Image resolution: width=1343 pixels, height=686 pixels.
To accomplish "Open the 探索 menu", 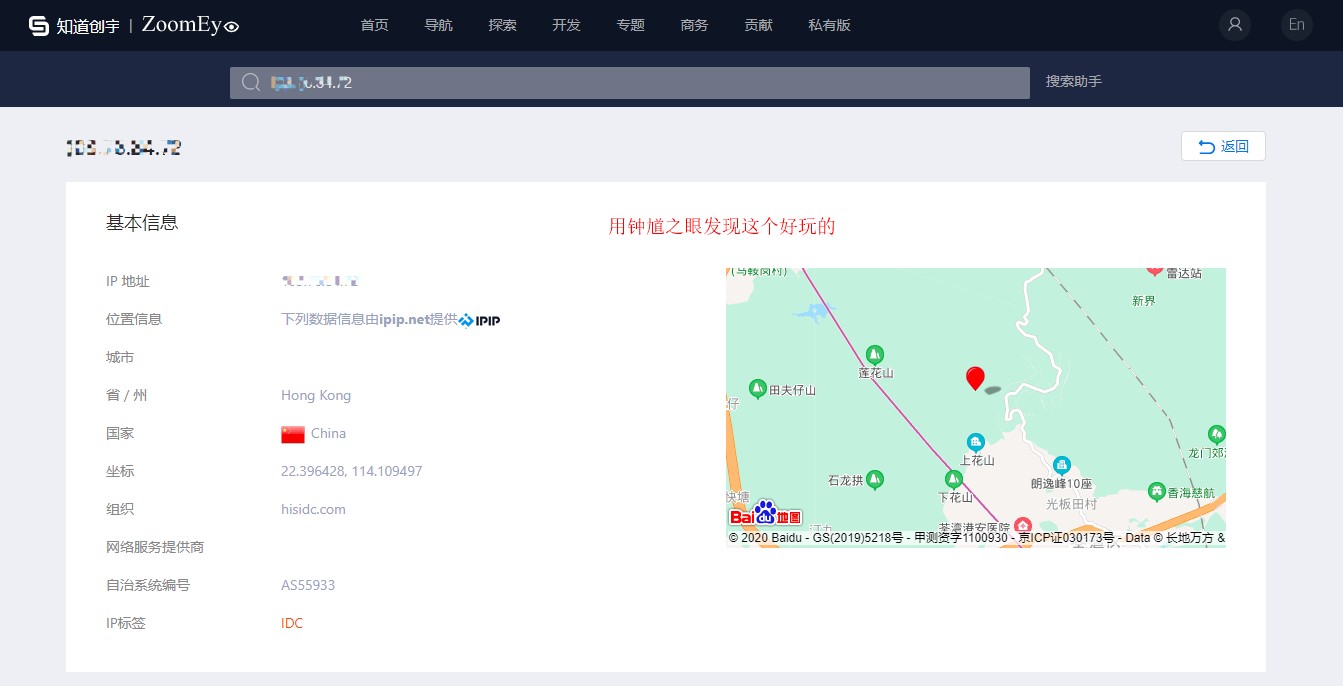I will [502, 25].
